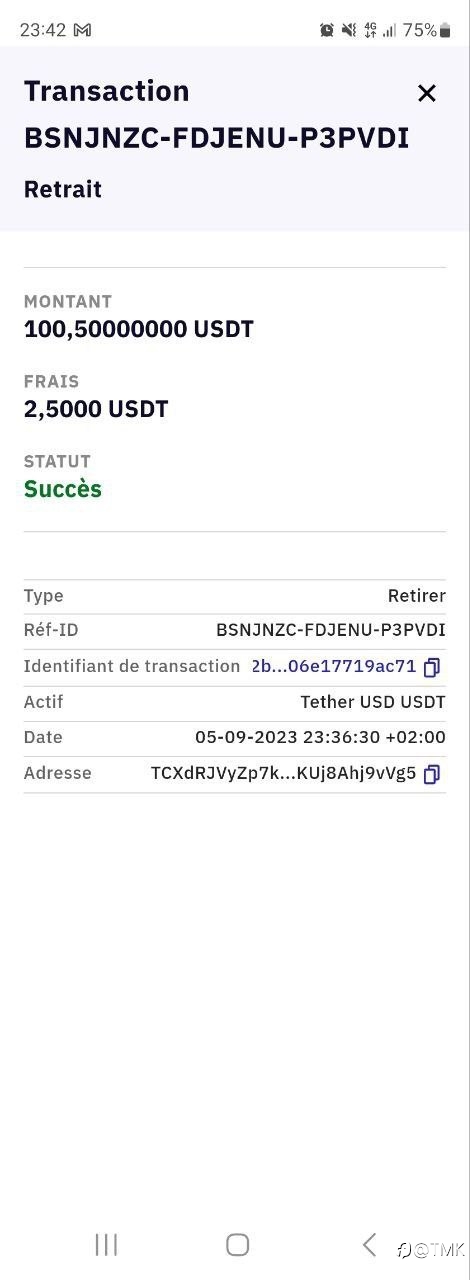Tap the battery 75% indicator

click(x=427, y=30)
